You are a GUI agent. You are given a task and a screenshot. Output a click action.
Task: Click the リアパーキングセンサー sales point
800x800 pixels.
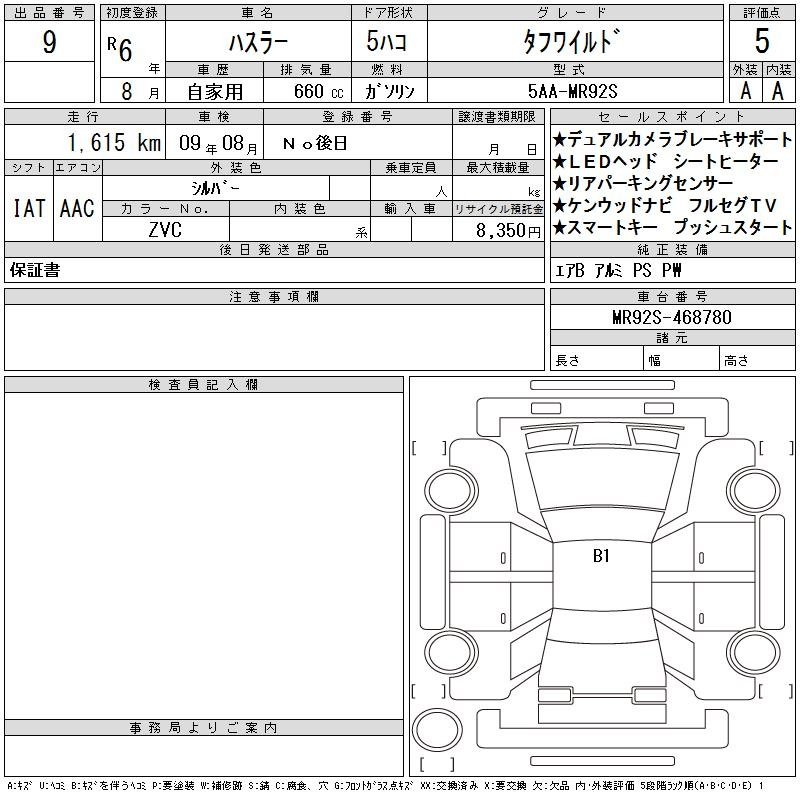643,183
